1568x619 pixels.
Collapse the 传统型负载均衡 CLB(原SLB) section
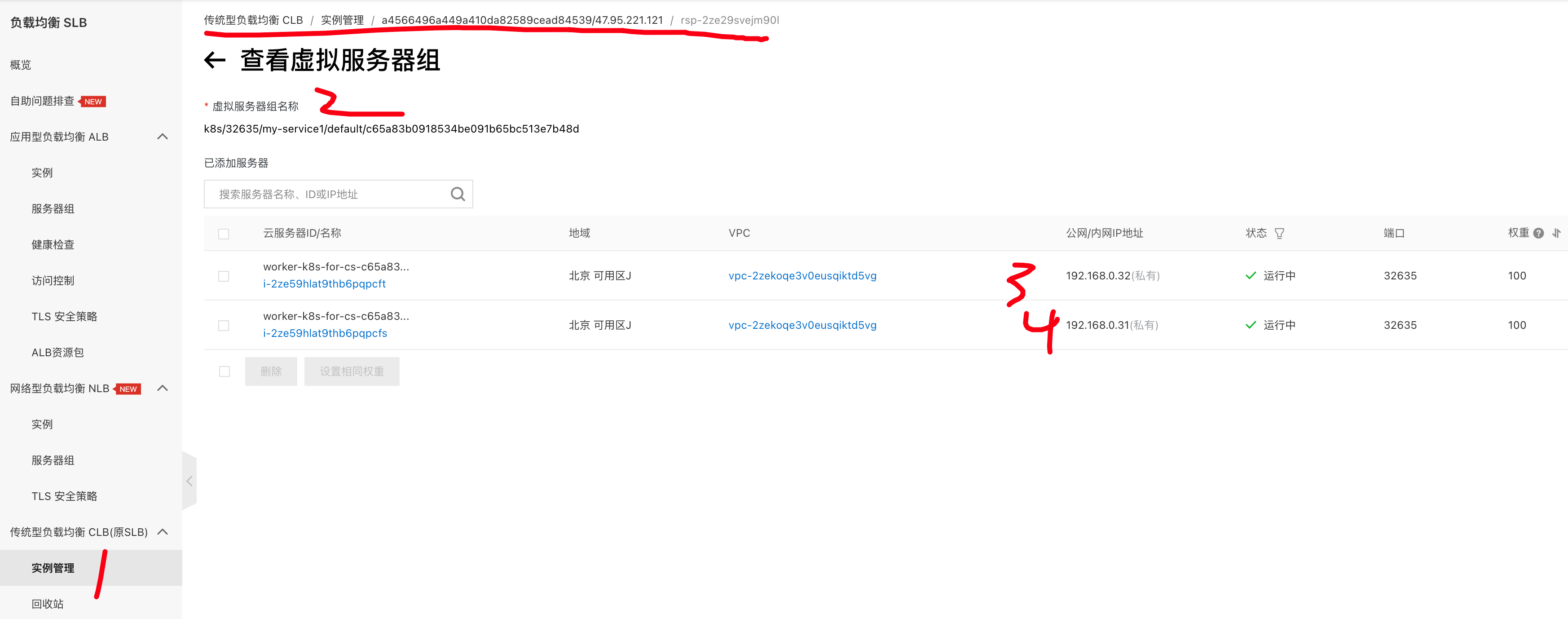tap(163, 532)
